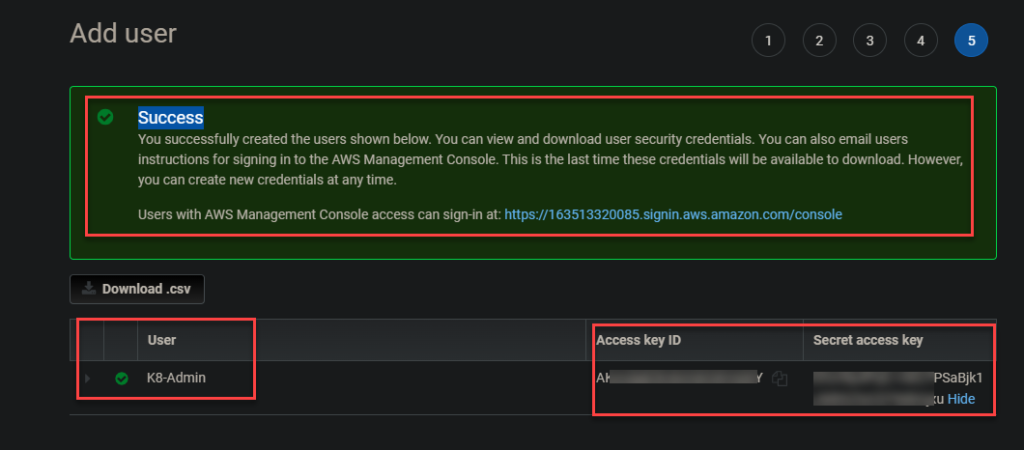The image size is (1024, 450).
Task: Click the green status check beside K8-Admin
Action: tap(122, 379)
